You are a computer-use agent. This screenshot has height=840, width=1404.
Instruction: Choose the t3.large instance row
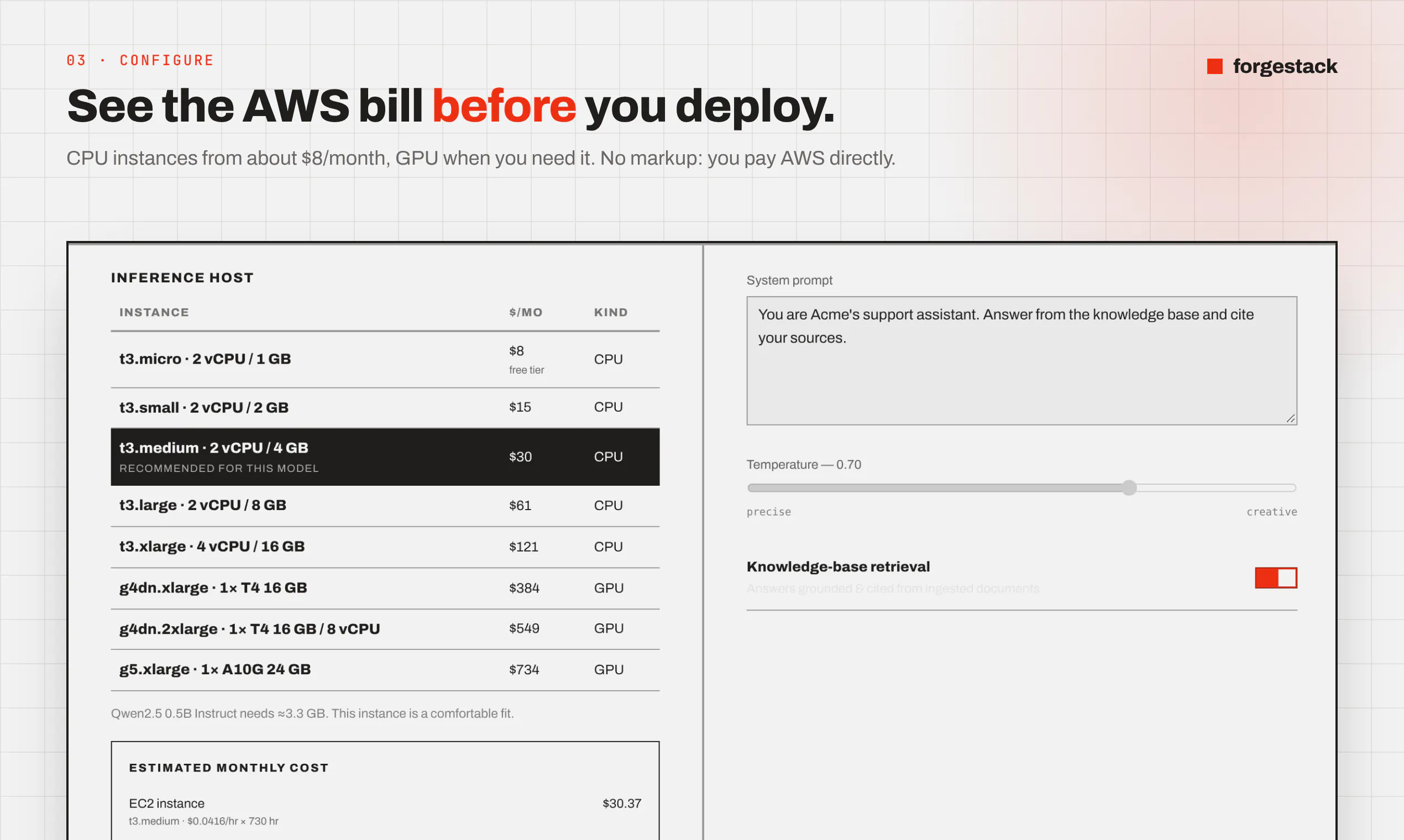click(385, 506)
